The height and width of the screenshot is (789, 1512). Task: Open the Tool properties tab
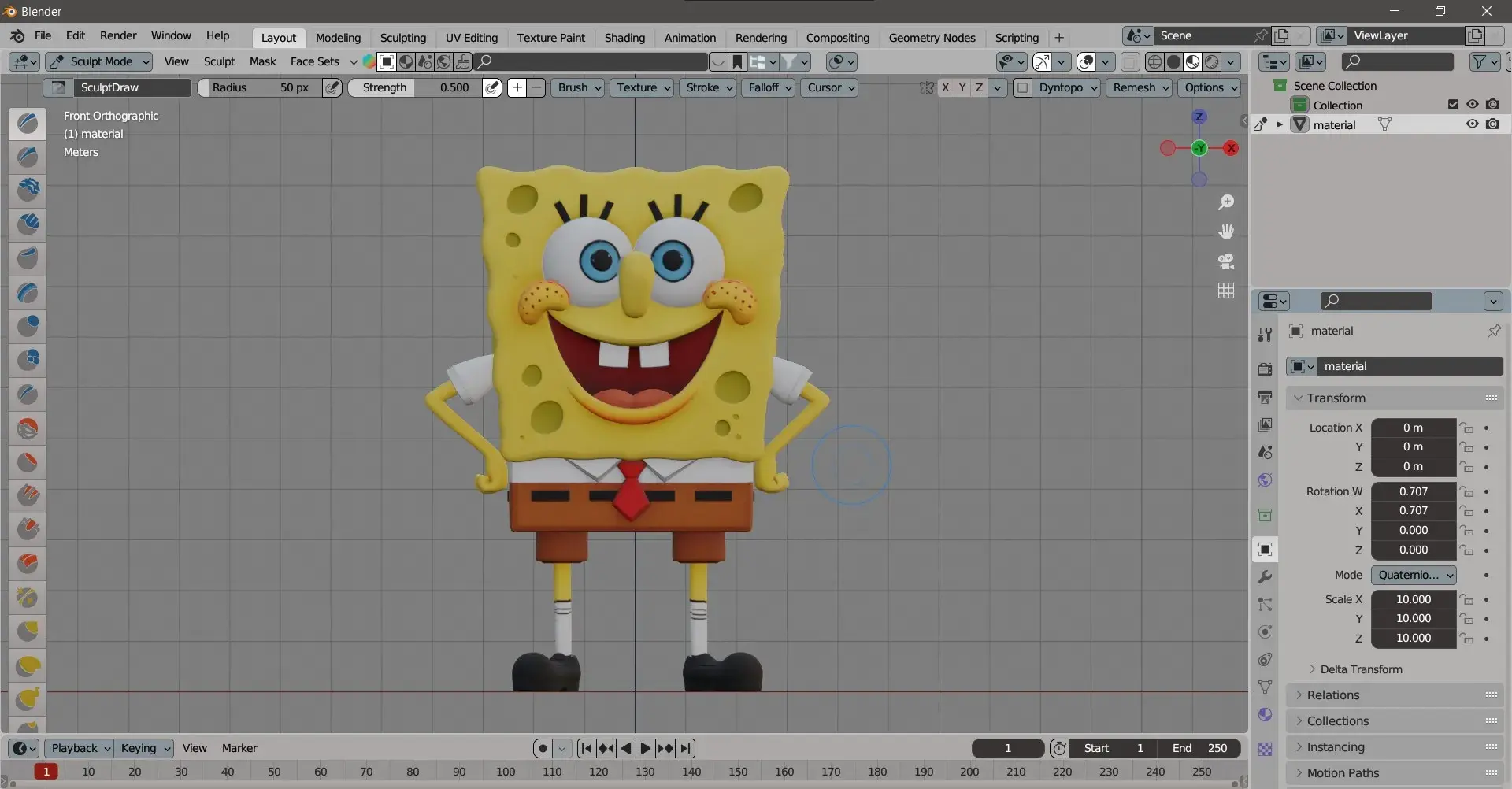(x=1265, y=335)
